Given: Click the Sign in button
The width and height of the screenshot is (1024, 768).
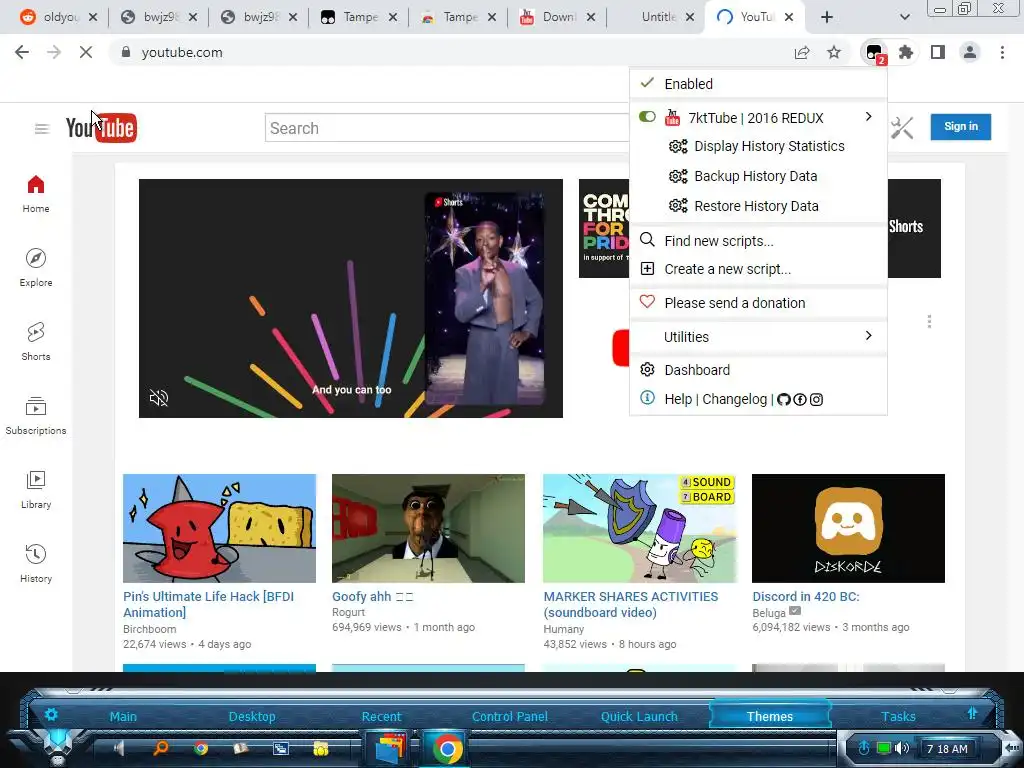Looking at the screenshot, I should [961, 127].
